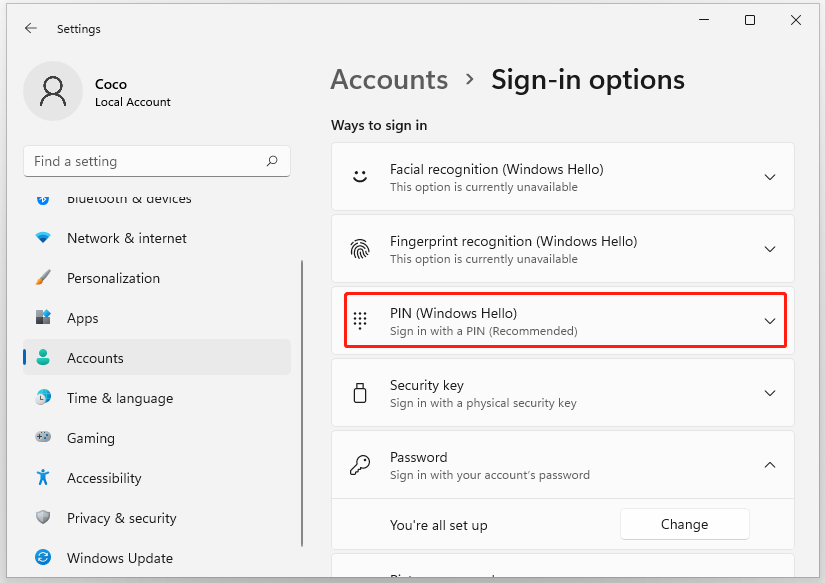This screenshot has width=825, height=583.
Task: Click the Windows Update sync icon
Action: click(43, 558)
